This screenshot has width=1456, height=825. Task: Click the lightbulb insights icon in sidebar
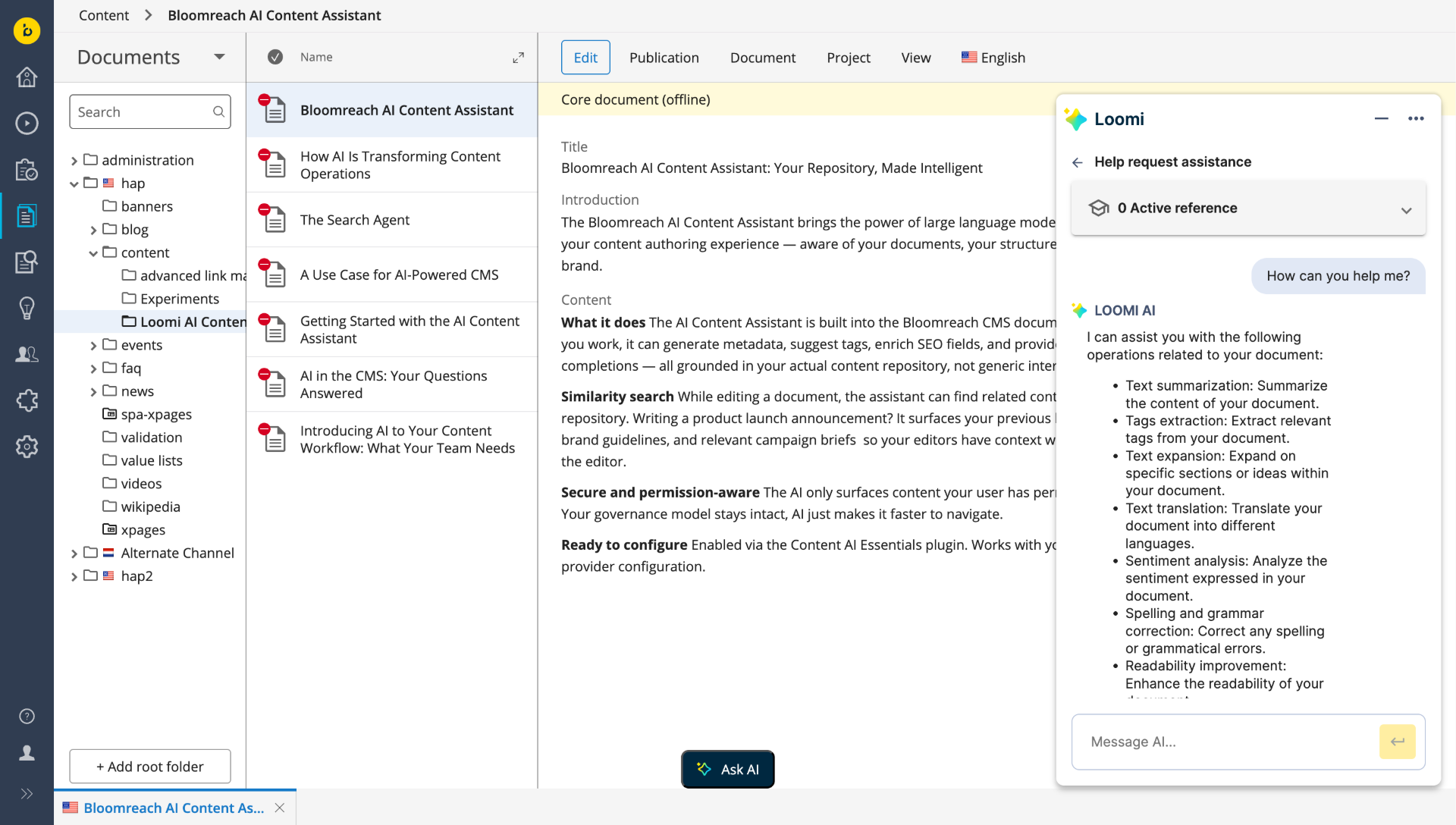pos(27,308)
